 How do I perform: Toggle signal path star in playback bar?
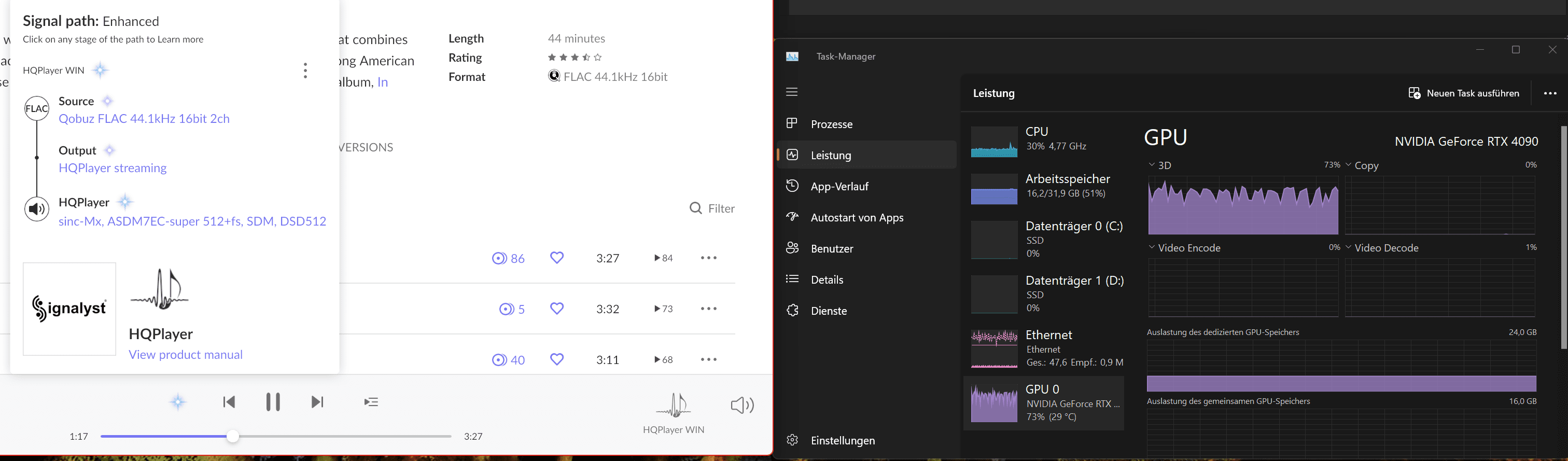178,402
